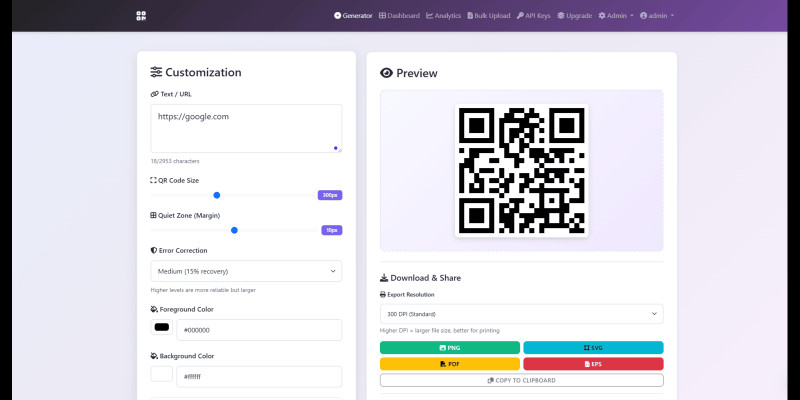Download the QR code as PDF
Image resolution: width=800 pixels, height=400 pixels.
[450, 364]
